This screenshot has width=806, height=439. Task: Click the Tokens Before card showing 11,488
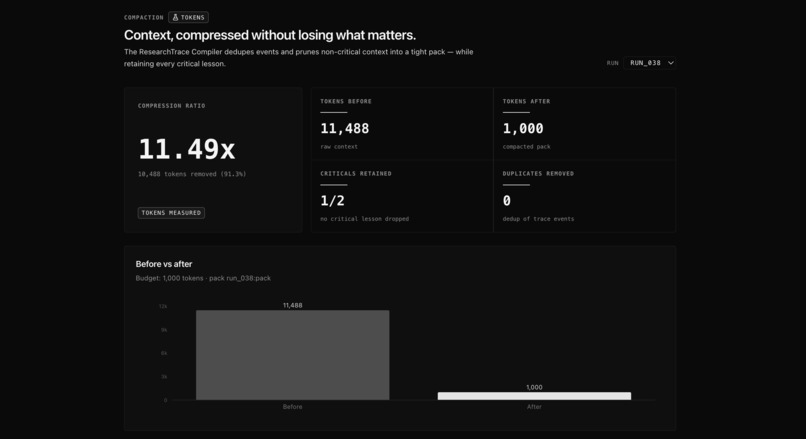[x=402, y=124]
